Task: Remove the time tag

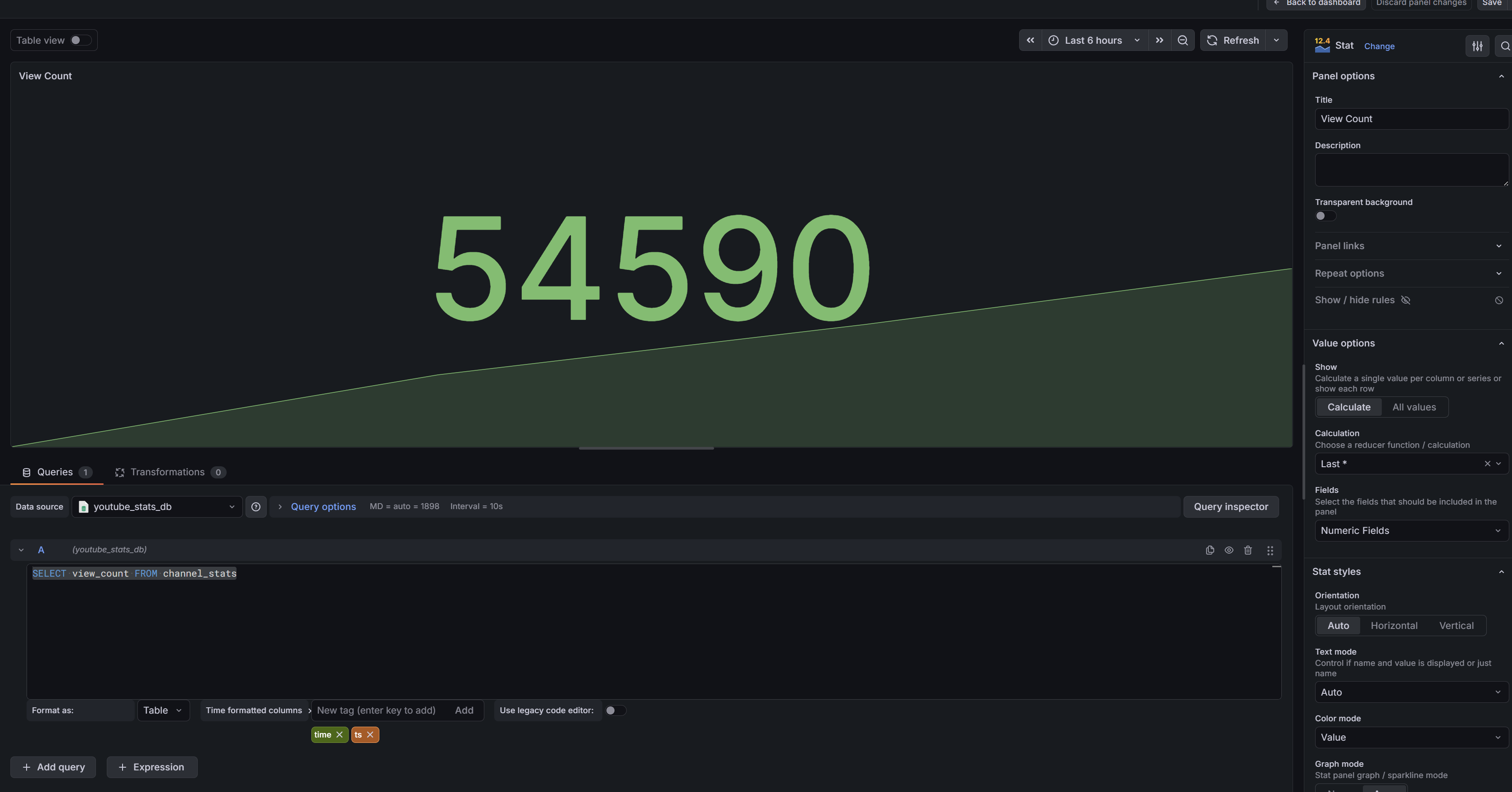Action: 339,734
